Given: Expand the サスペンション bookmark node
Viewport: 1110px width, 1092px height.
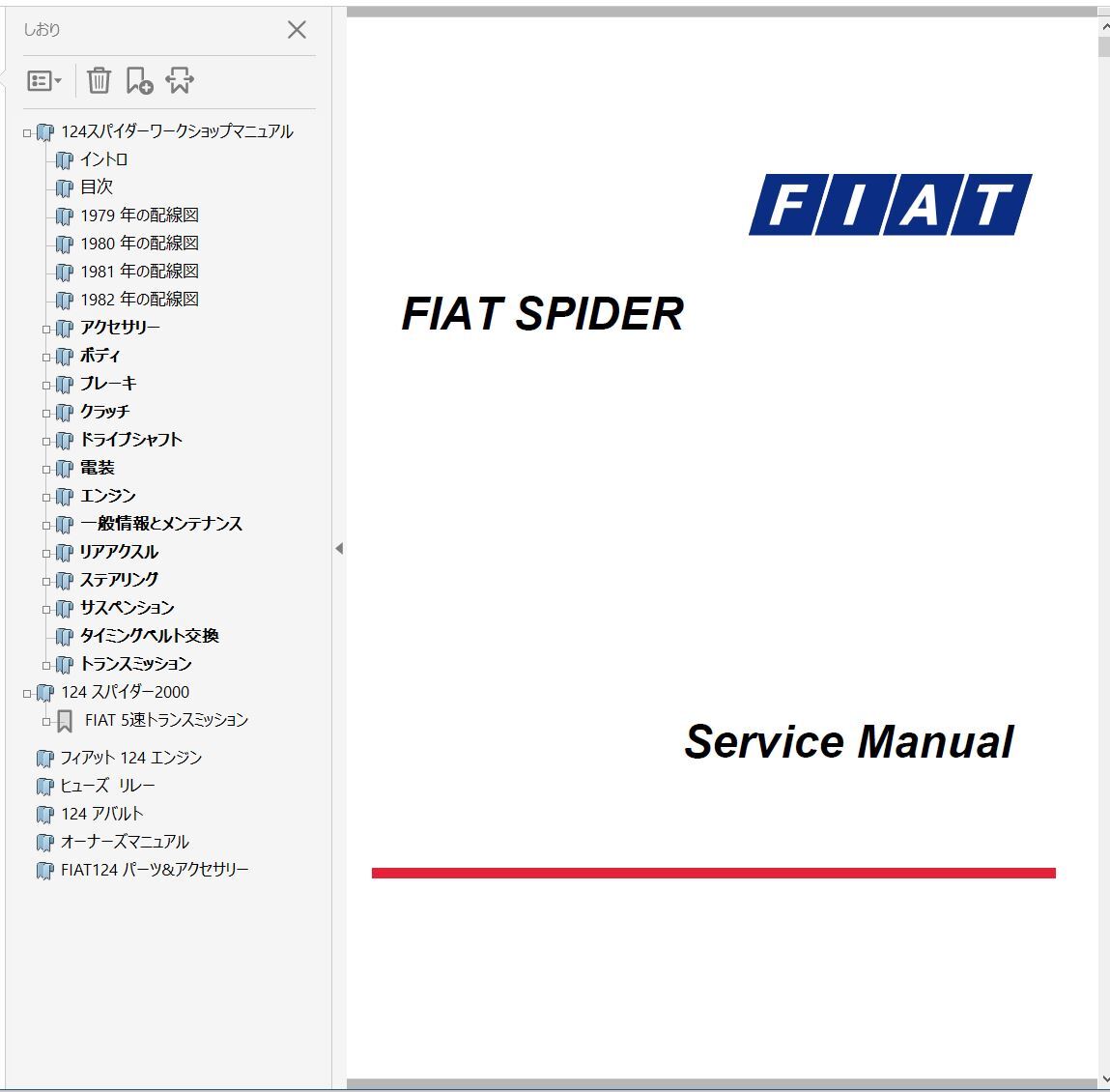Looking at the screenshot, I should (46, 609).
